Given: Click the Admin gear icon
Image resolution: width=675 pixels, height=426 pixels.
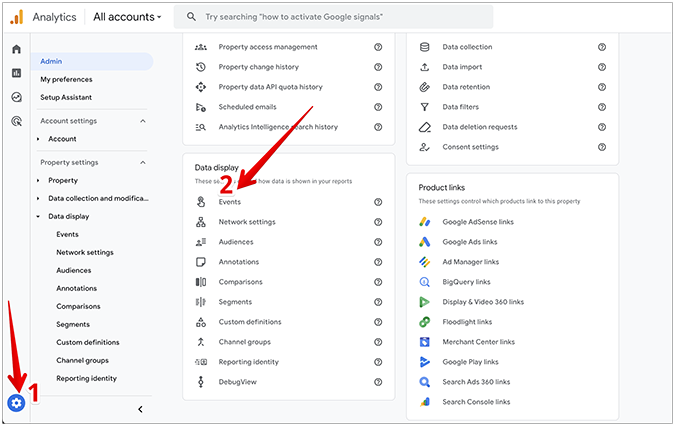Looking at the screenshot, I should pos(16,403).
